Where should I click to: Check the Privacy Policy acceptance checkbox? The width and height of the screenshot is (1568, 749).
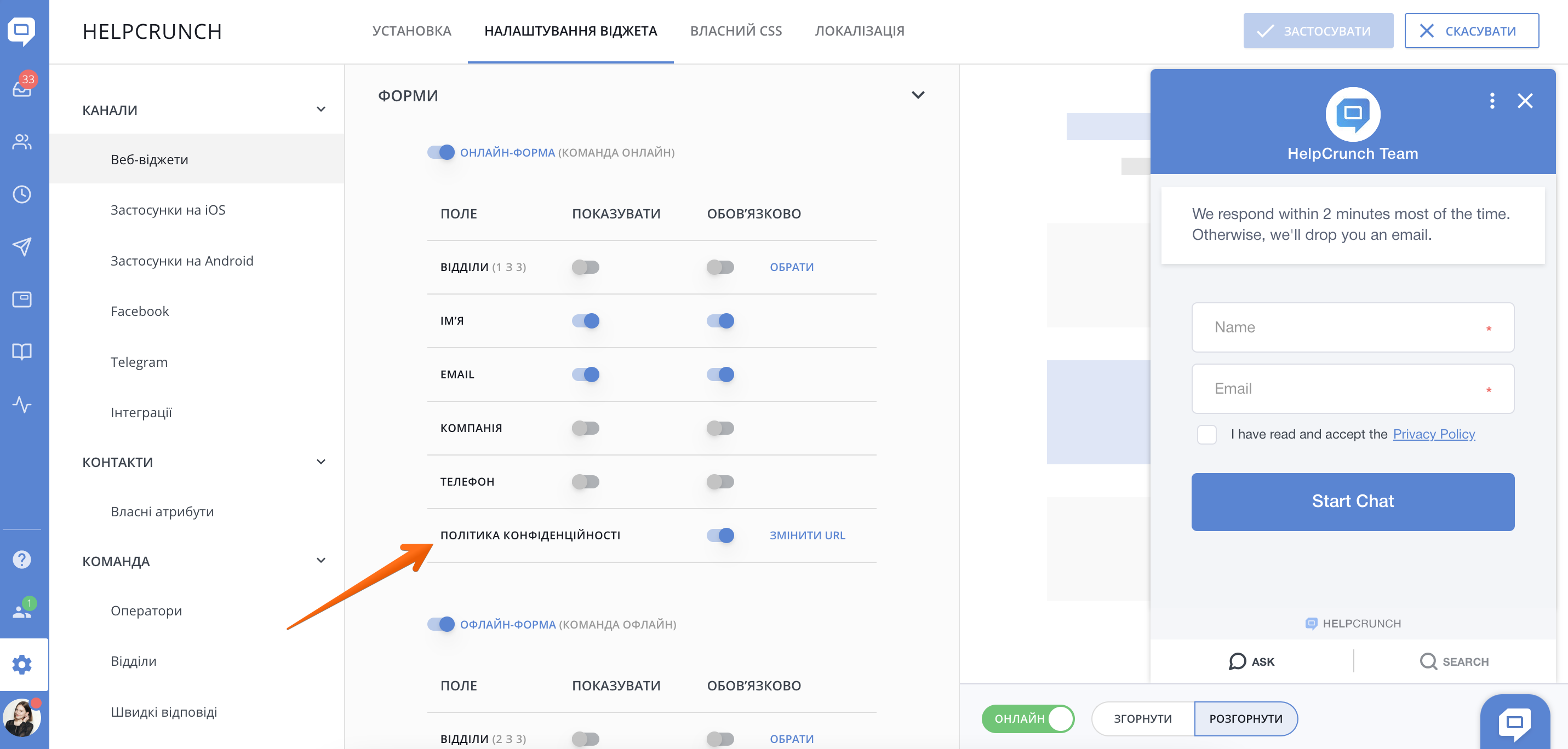[x=1206, y=434]
